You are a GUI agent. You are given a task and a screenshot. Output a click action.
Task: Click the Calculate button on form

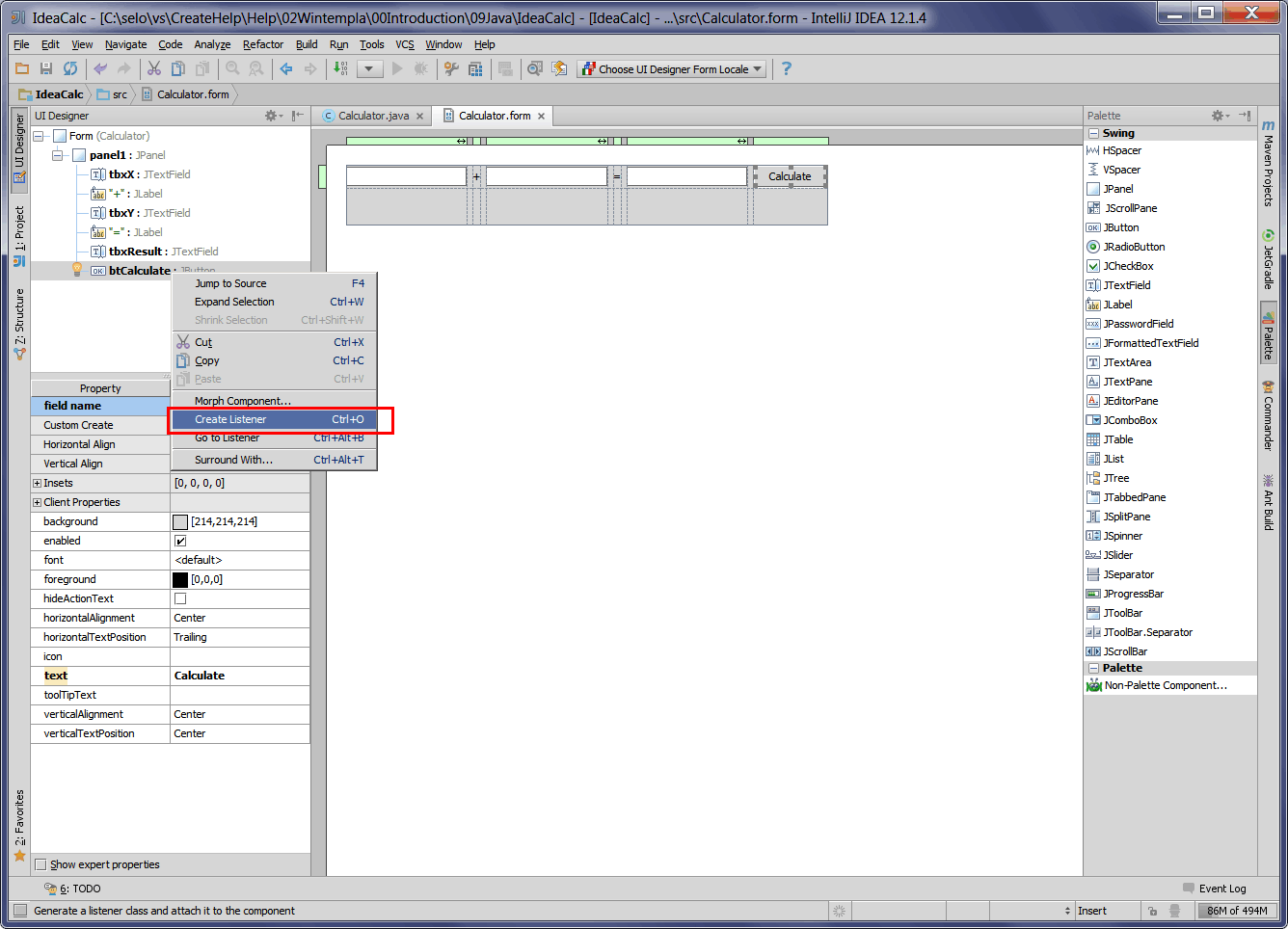(x=790, y=176)
